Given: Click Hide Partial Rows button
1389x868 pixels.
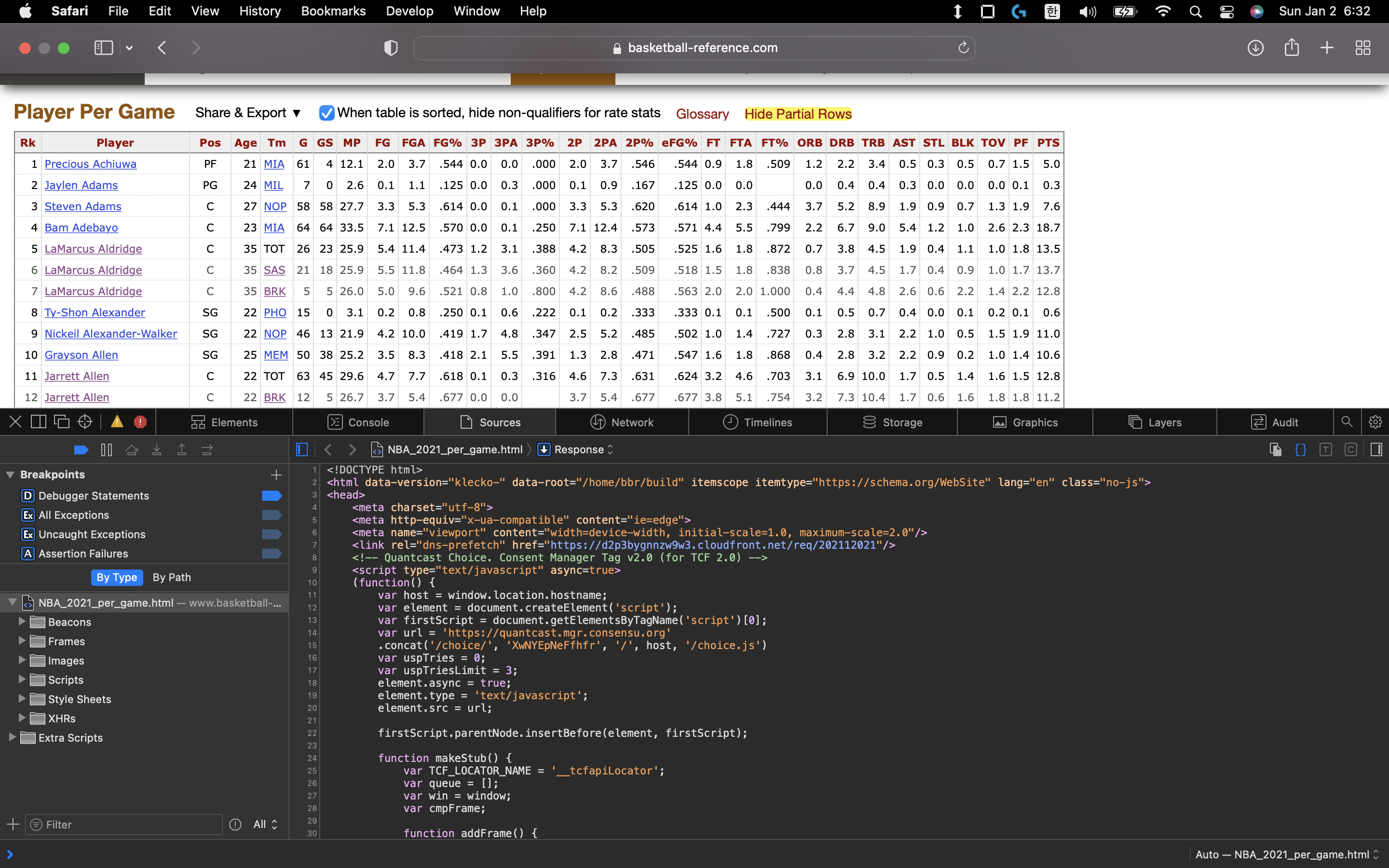Looking at the screenshot, I should pos(797,114).
